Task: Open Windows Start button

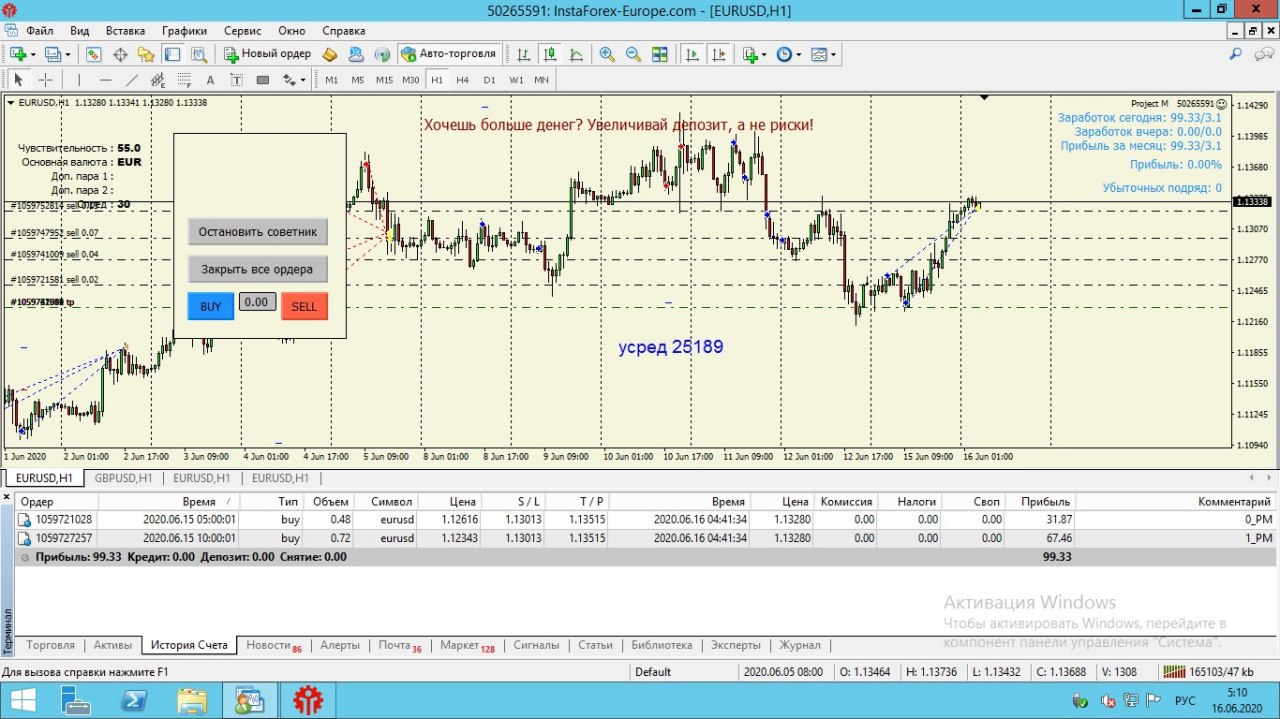Action: (23, 700)
